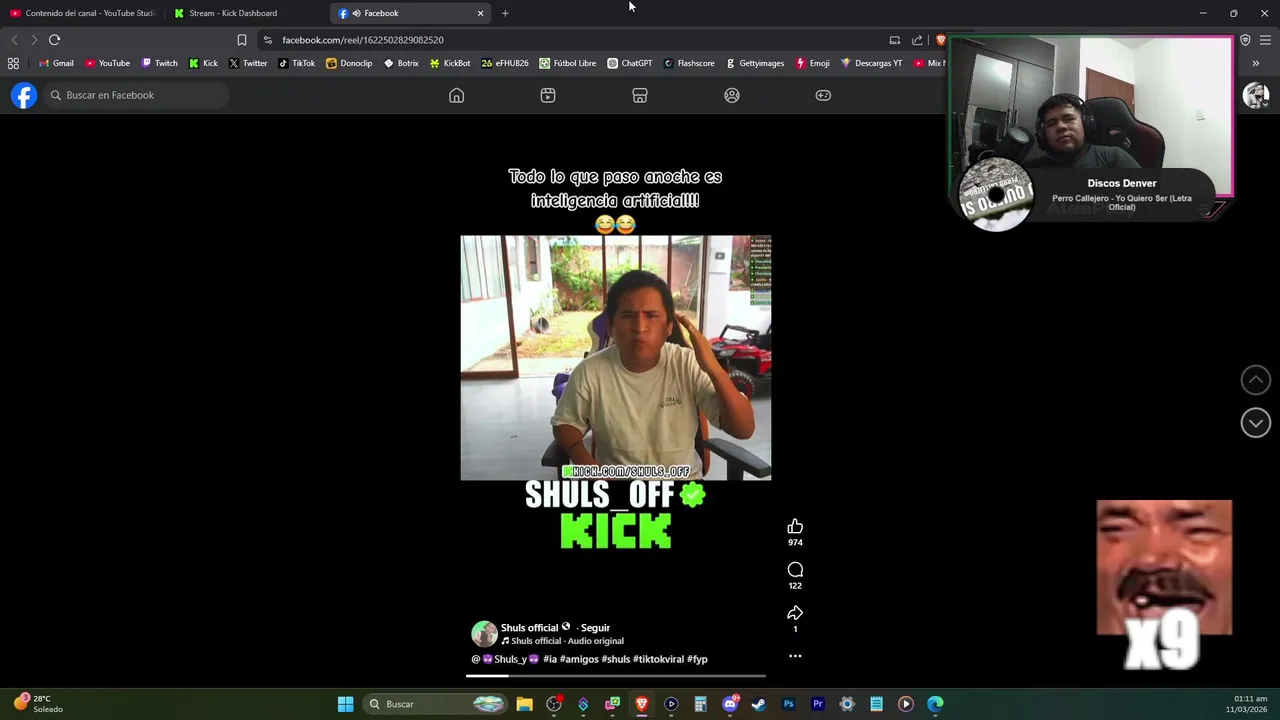Open the Donoclip bookmark
The width and height of the screenshot is (1280, 720).
pyautogui.click(x=349, y=63)
